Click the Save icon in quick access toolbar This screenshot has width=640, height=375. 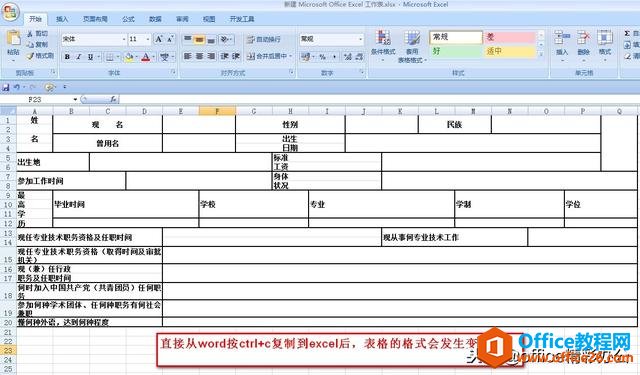tap(6, 87)
